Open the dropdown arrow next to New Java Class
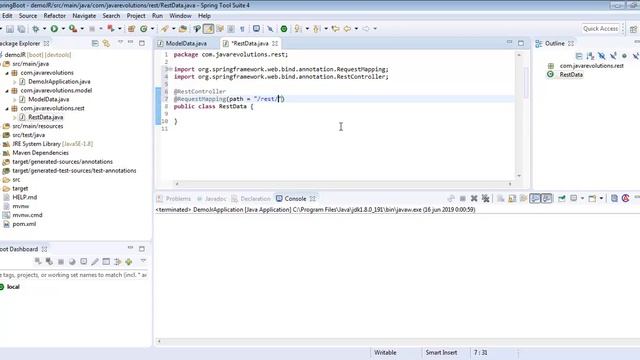 152,29
